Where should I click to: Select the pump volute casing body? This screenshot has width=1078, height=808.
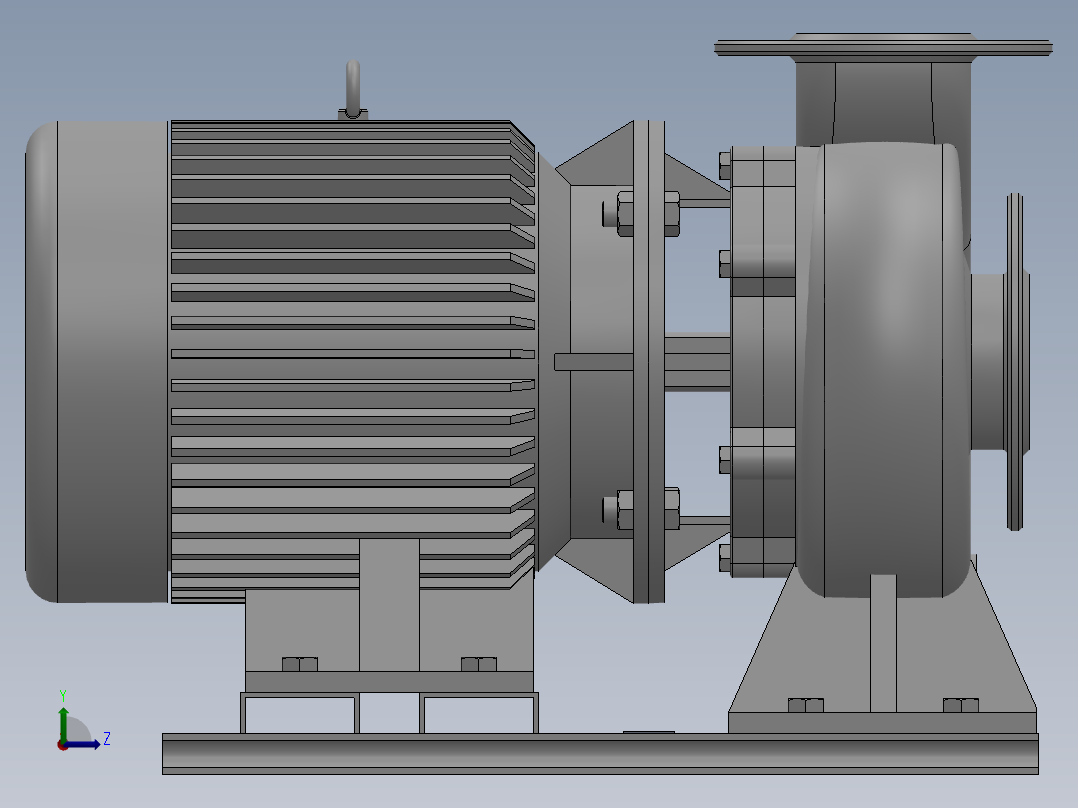click(886, 369)
